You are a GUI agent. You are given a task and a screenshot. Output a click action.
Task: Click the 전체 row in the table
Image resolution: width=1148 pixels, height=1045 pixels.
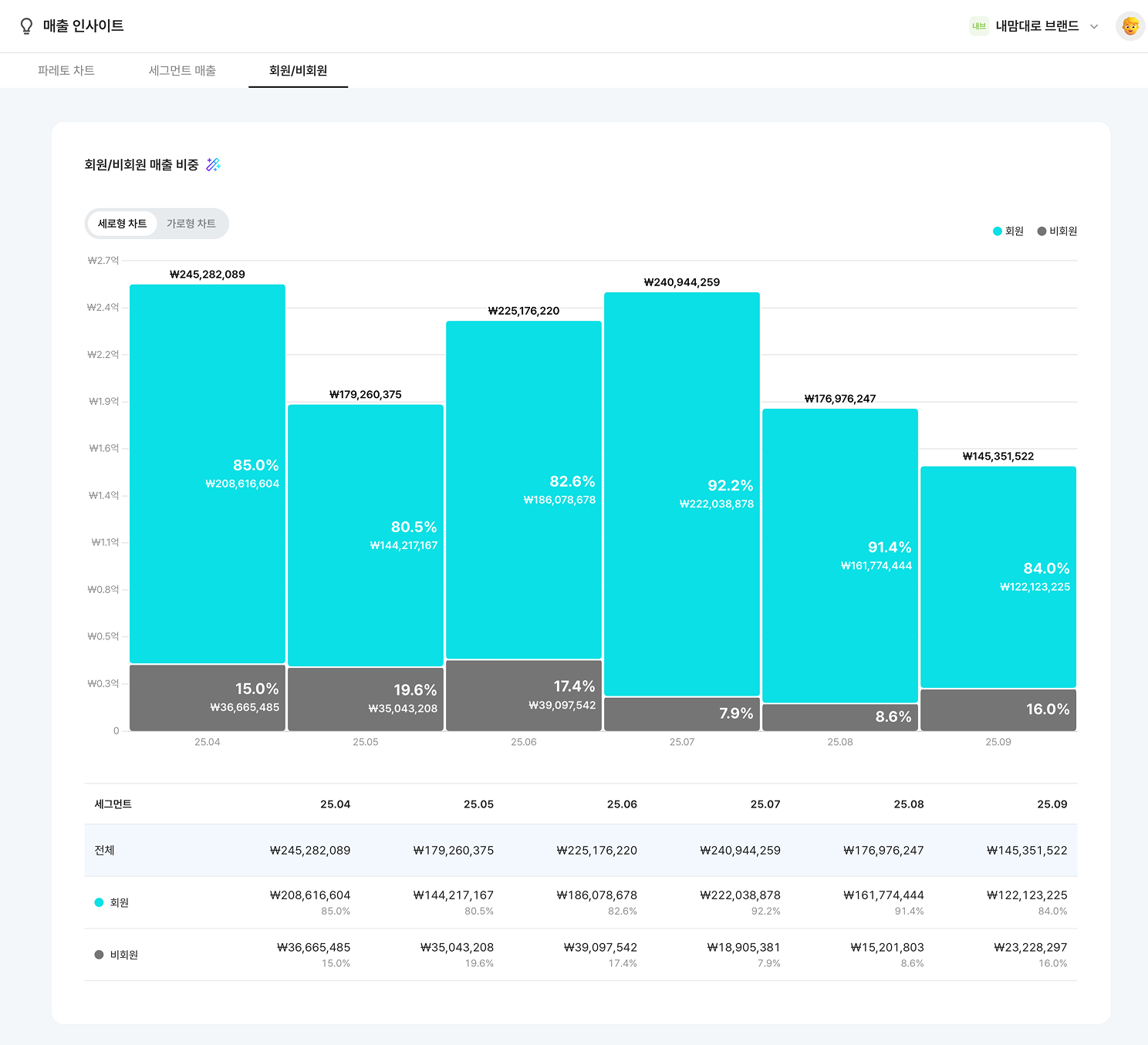(104, 850)
